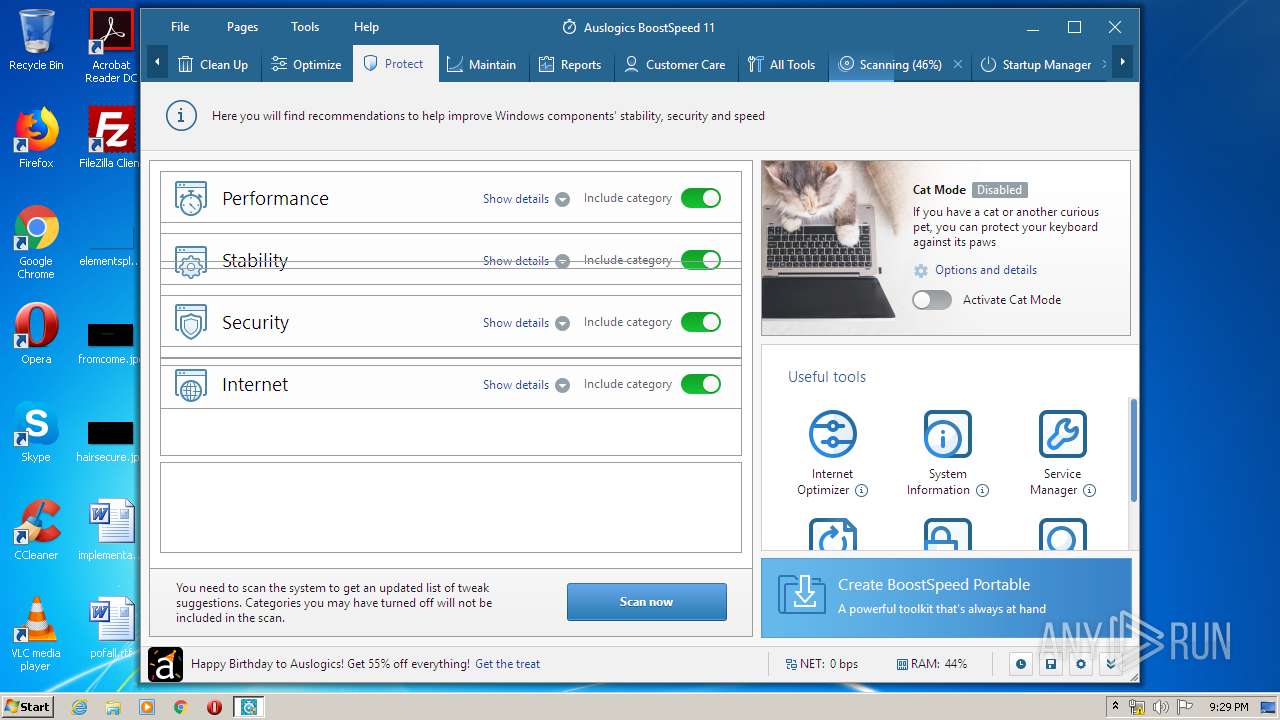
Task: Expand Show details for Stability
Action: (x=526, y=261)
